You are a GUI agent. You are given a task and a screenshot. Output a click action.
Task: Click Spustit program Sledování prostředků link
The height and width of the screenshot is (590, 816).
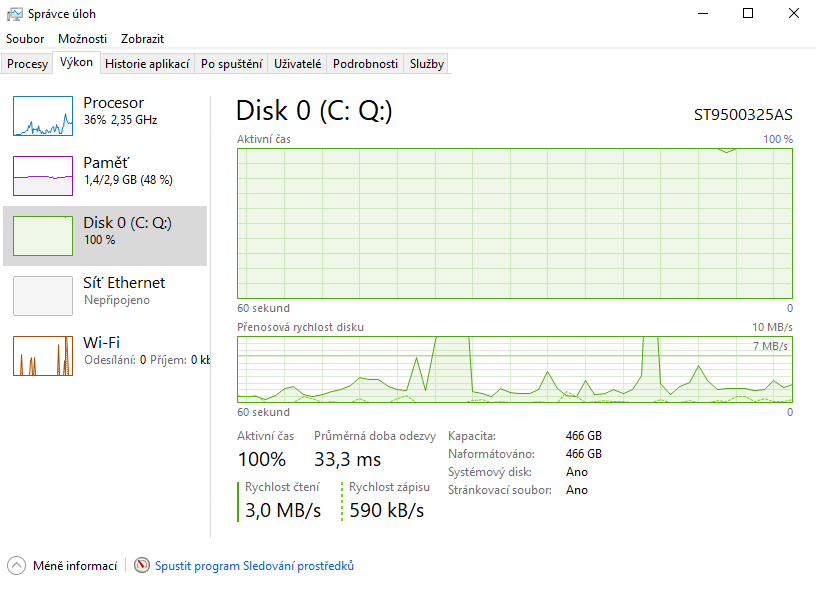(x=255, y=566)
